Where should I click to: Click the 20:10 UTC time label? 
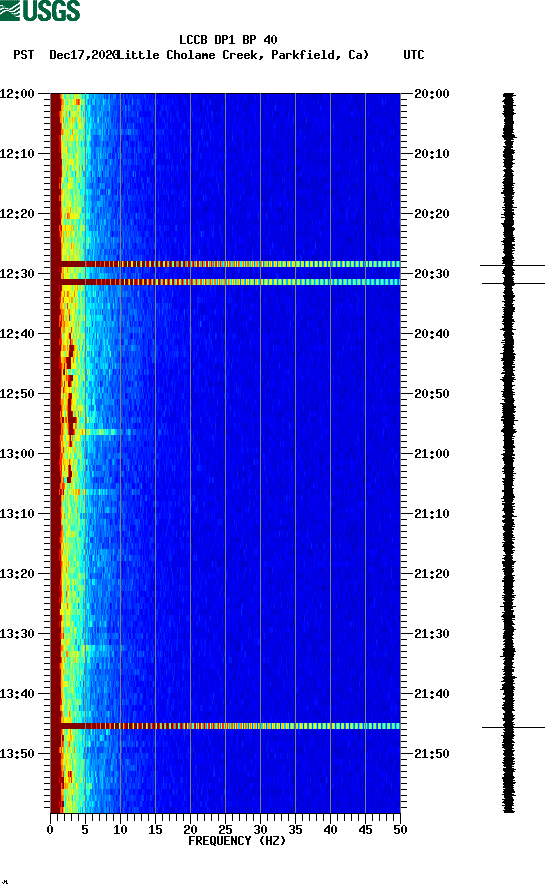click(432, 153)
